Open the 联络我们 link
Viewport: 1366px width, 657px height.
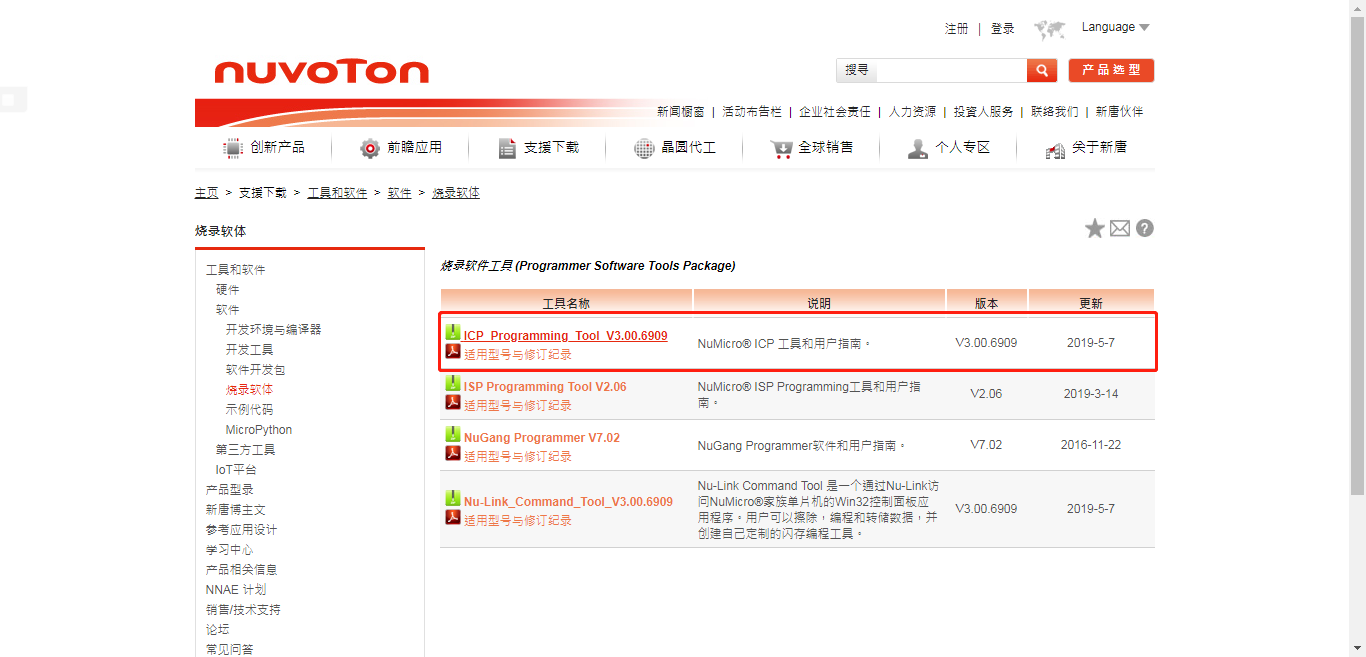1055,112
